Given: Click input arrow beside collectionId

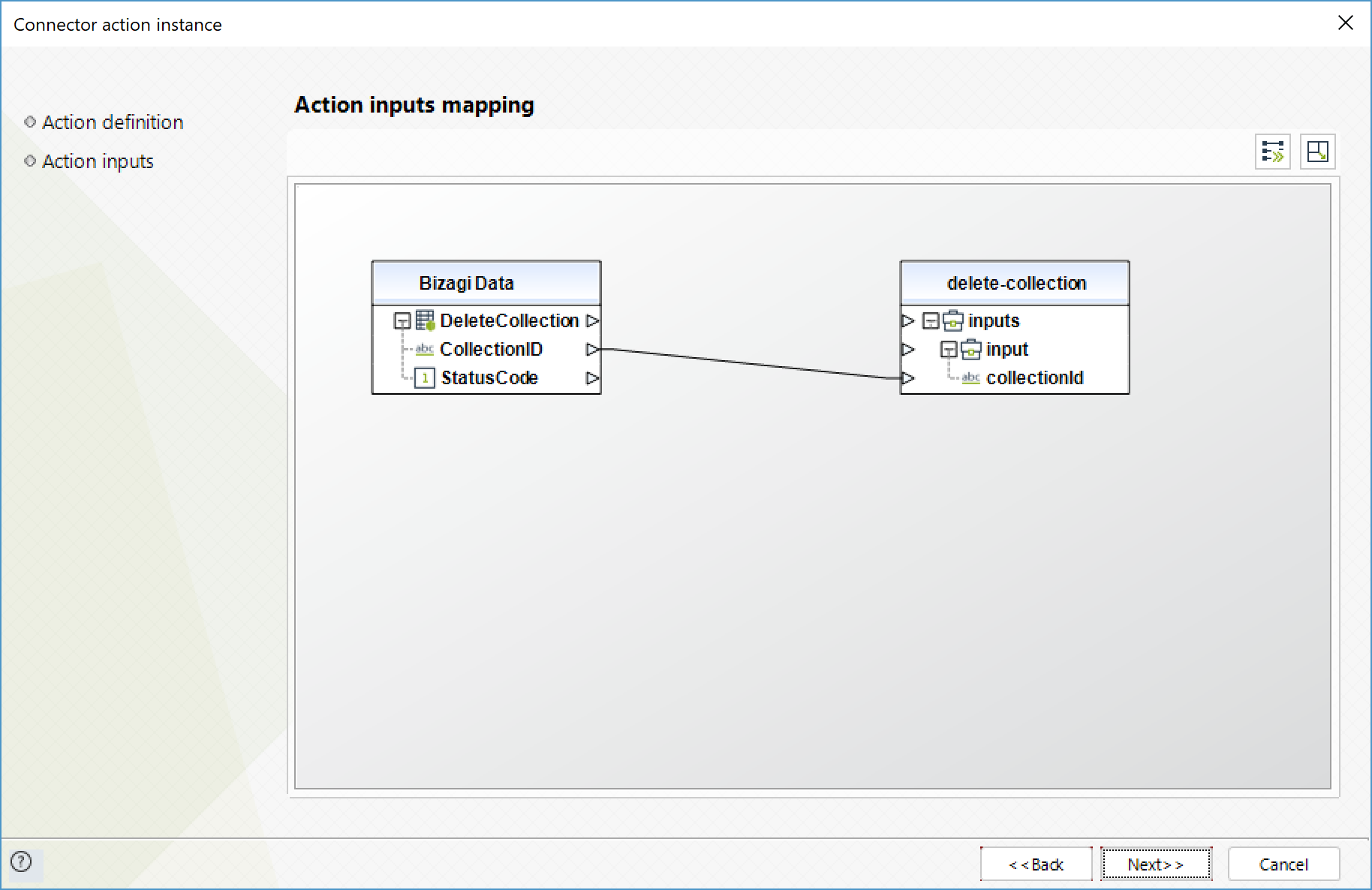Looking at the screenshot, I should tap(908, 377).
